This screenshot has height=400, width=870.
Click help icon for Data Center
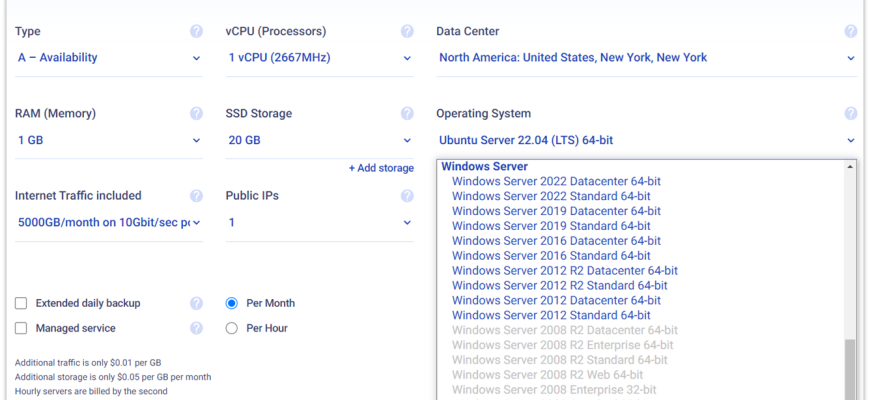[x=850, y=31]
